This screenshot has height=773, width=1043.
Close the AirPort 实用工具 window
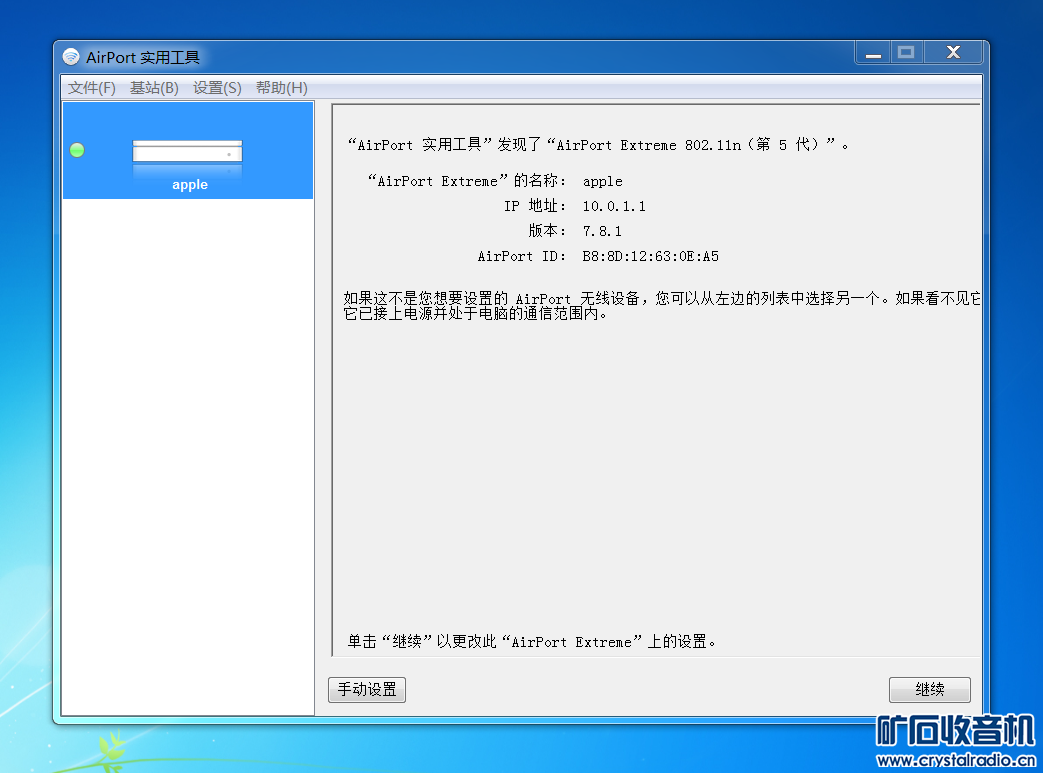(x=953, y=53)
